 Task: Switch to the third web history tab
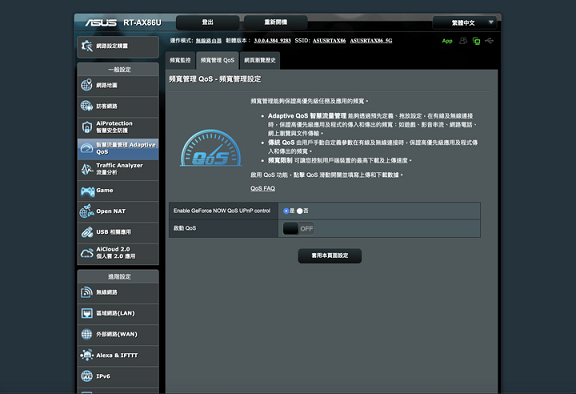260,60
